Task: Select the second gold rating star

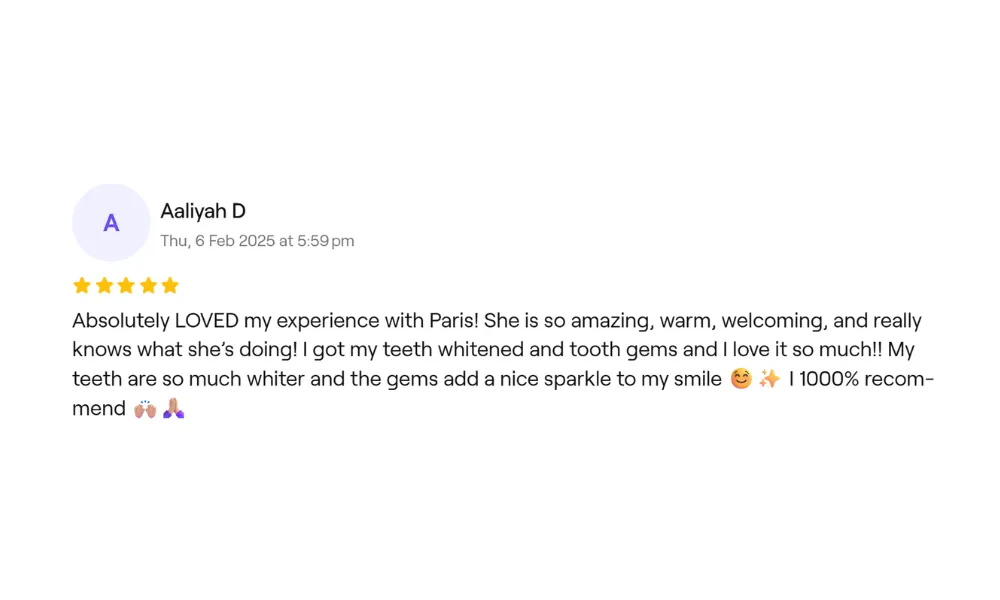Action: pyautogui.click(x=104, y=285)
